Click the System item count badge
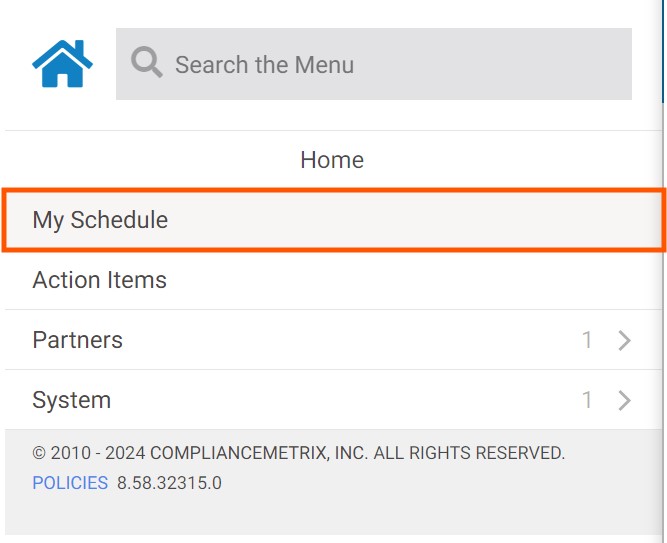The width and height of the screenshot is (667, 543). (588, 400)
